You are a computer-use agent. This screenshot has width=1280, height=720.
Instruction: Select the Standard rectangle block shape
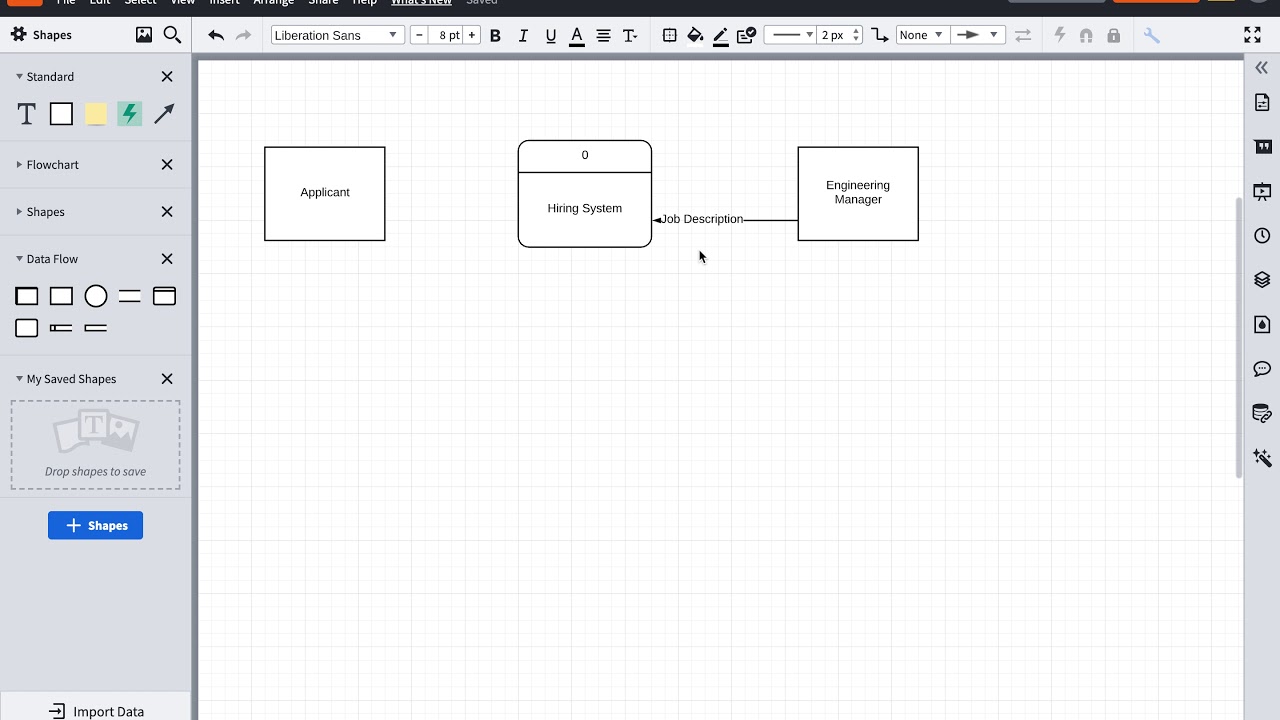coord(61,114)
